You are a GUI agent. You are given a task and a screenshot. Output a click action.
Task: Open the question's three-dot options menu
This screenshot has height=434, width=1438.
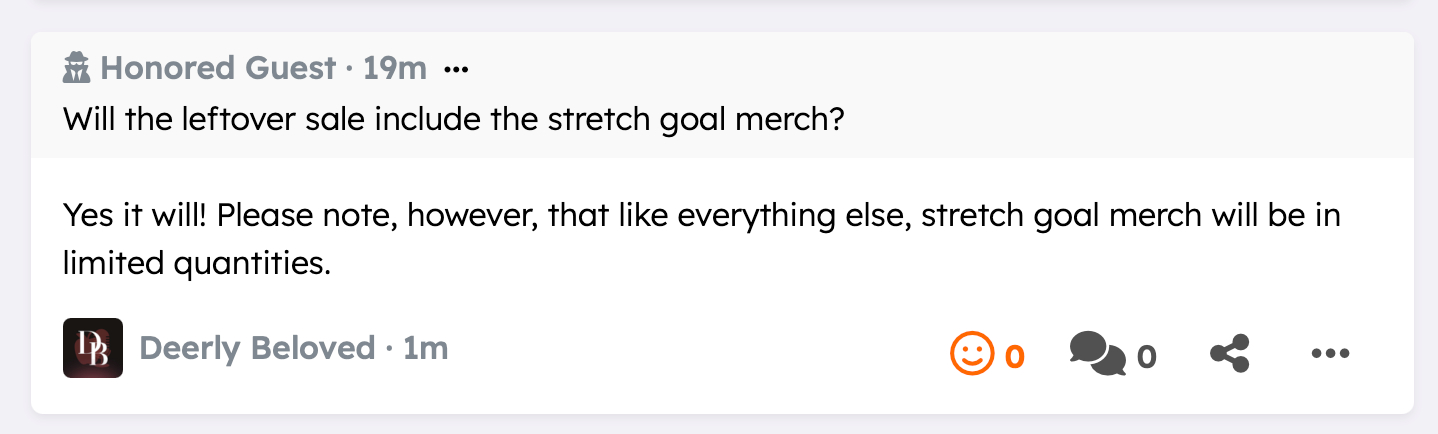click(456, 69)
